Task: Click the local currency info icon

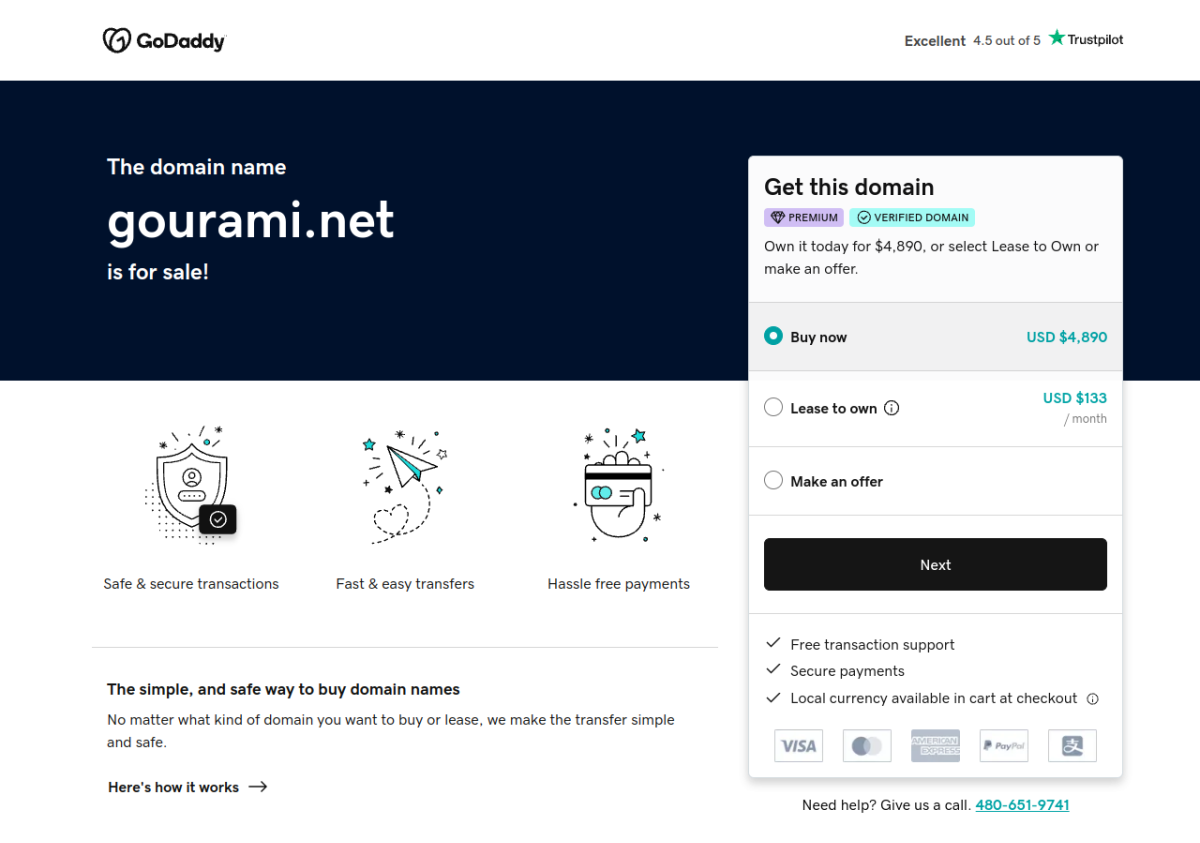Action: (1093, 699)
